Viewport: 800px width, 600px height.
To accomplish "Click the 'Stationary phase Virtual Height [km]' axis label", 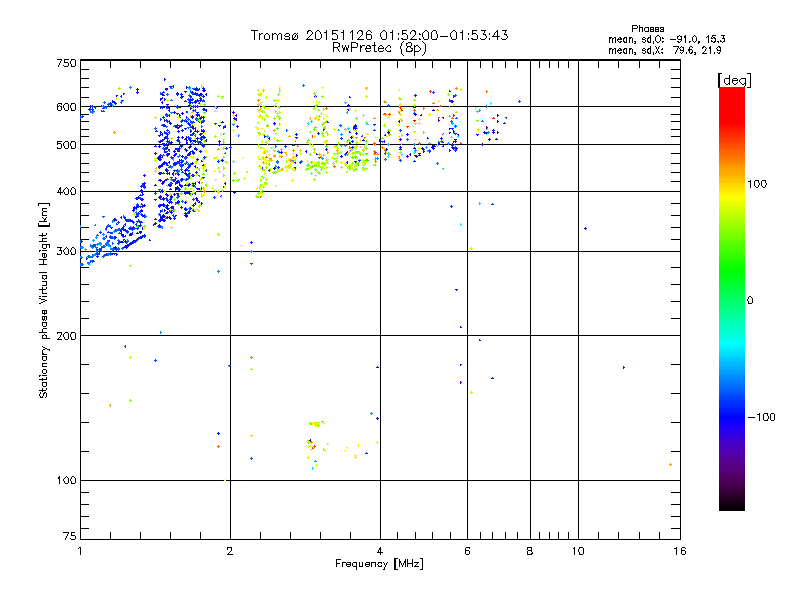I will click(x=44, y=300).
